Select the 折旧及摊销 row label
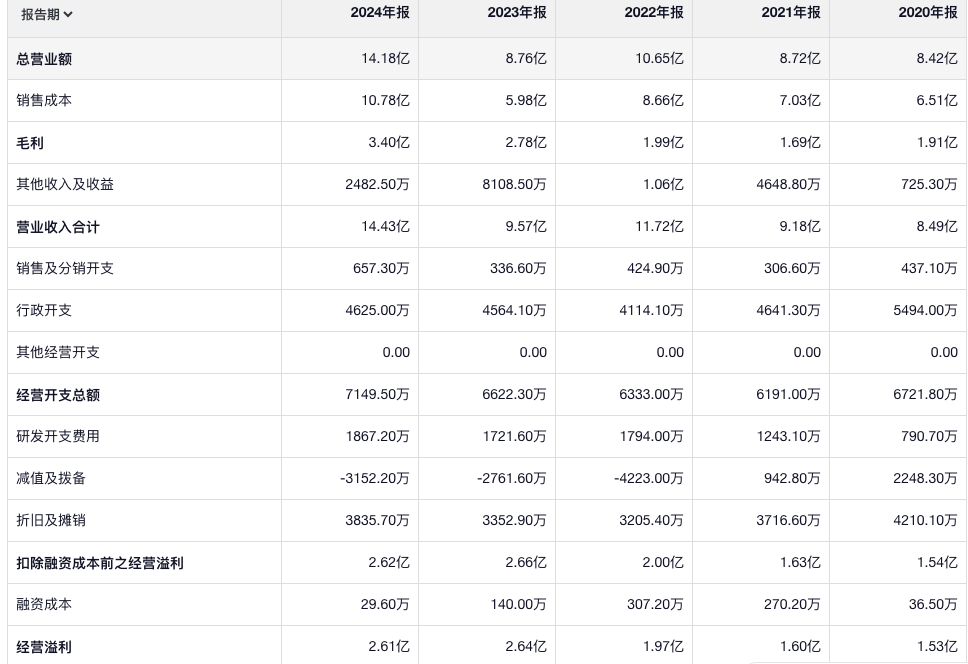The image size is (968, 664). tap(51, 521)
